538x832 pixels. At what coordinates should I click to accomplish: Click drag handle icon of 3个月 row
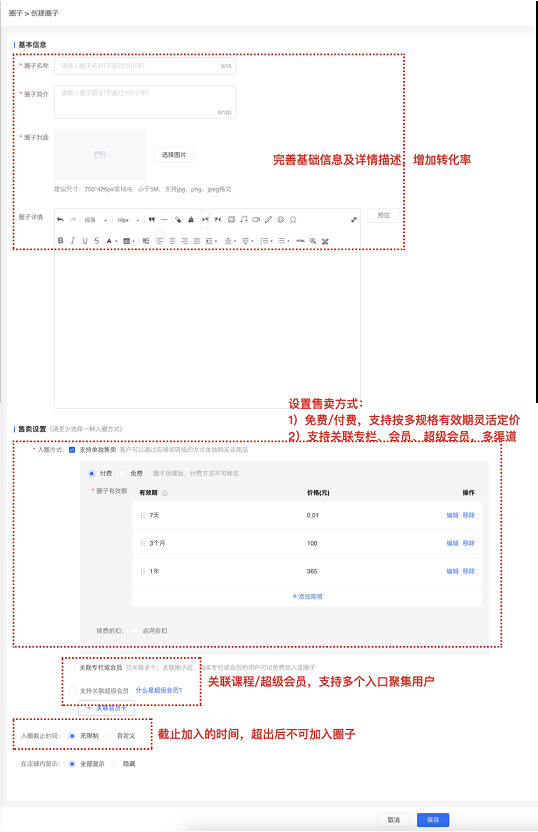[x=142, y=543]
